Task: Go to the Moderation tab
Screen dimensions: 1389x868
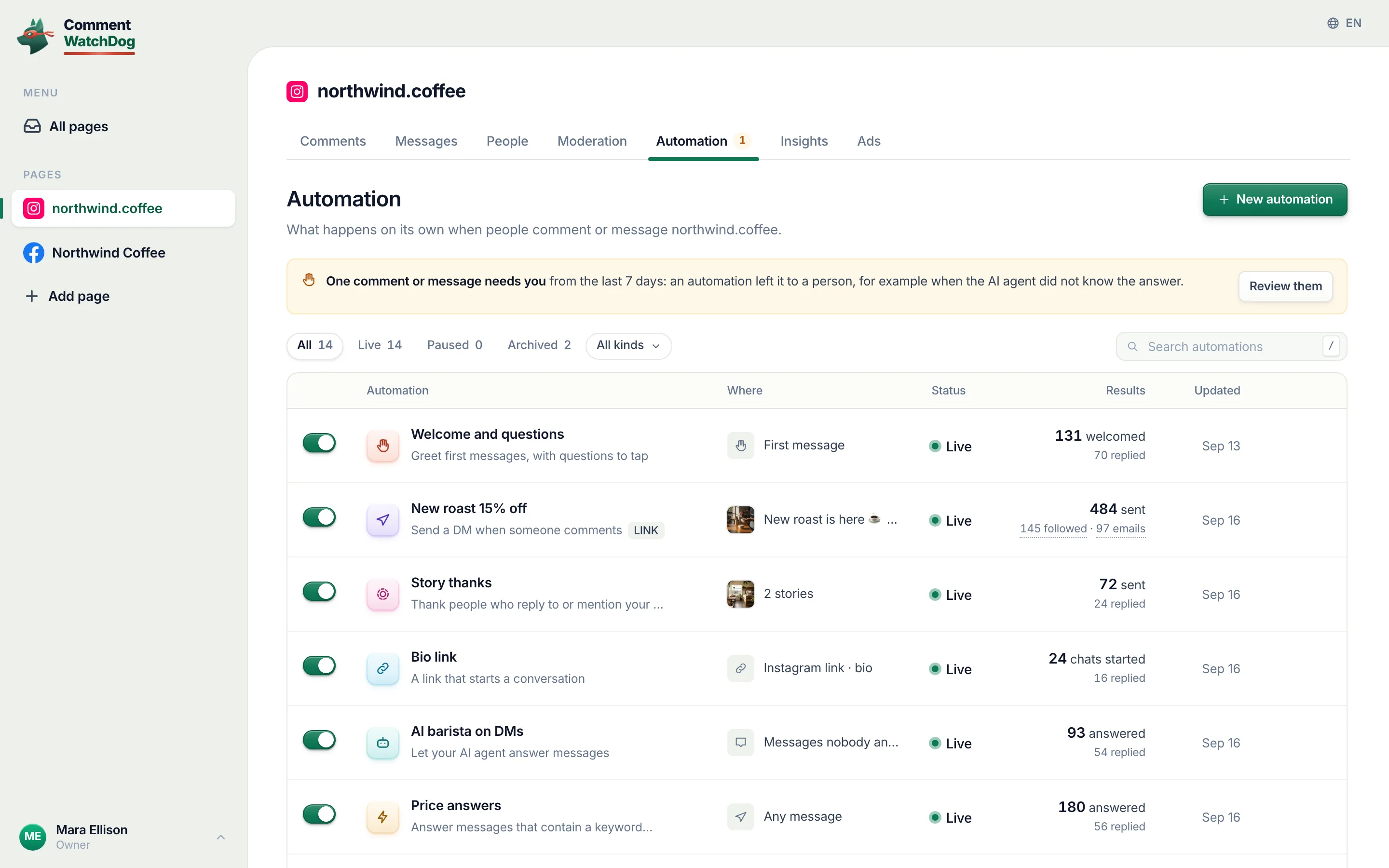Action: click(592, 141)
